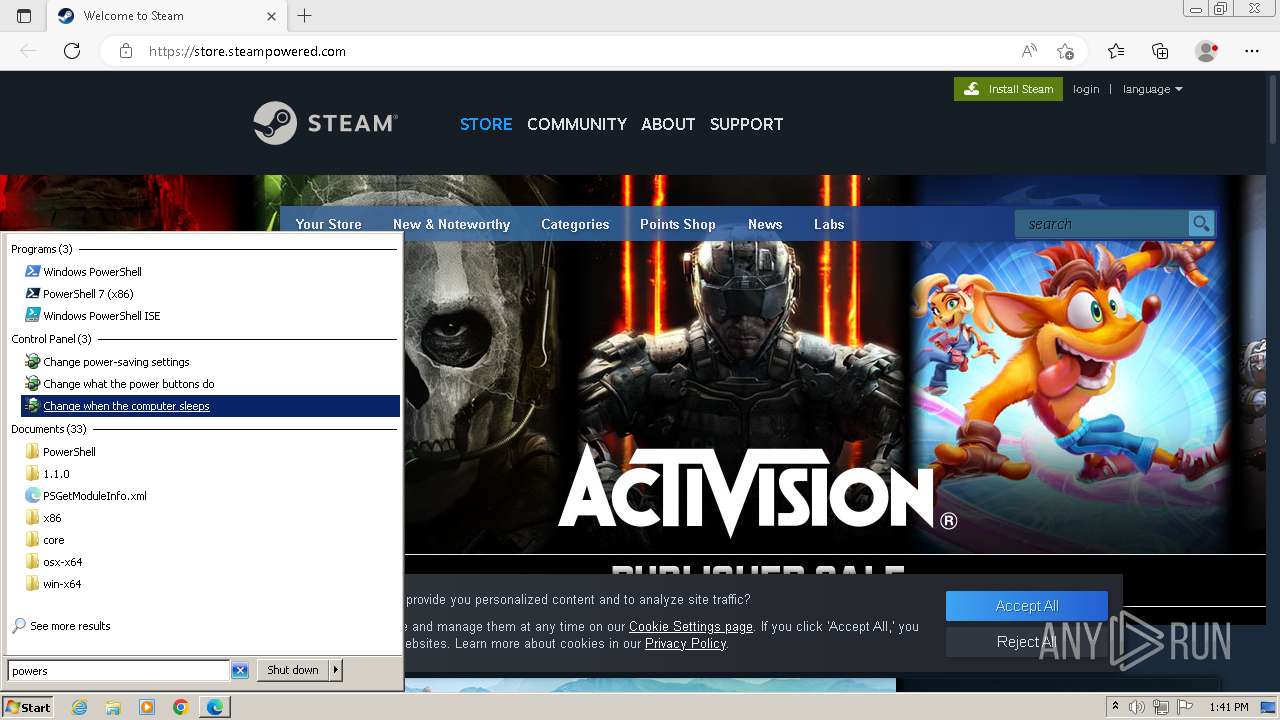Screen dimensions: 1280x720
Task: Open the language dropdown
Action: [1152, 89]
